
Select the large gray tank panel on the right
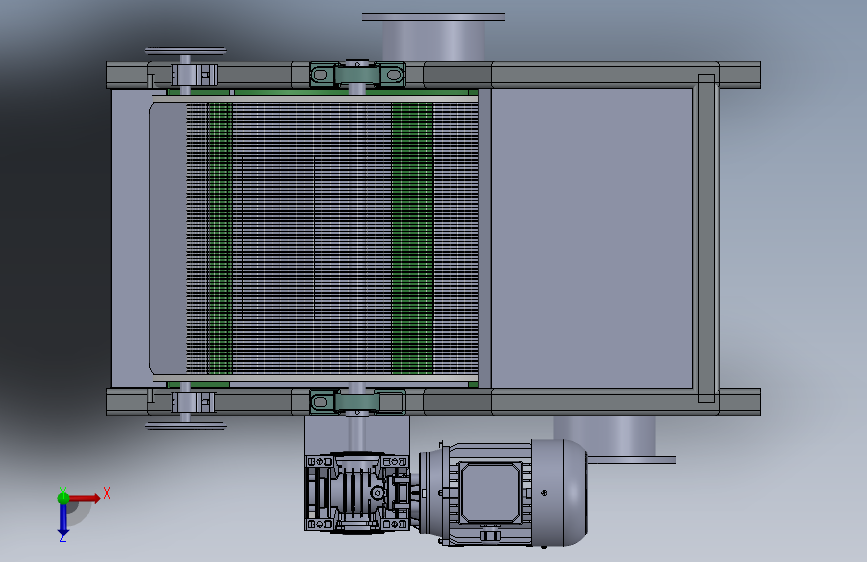pos(592,238)
